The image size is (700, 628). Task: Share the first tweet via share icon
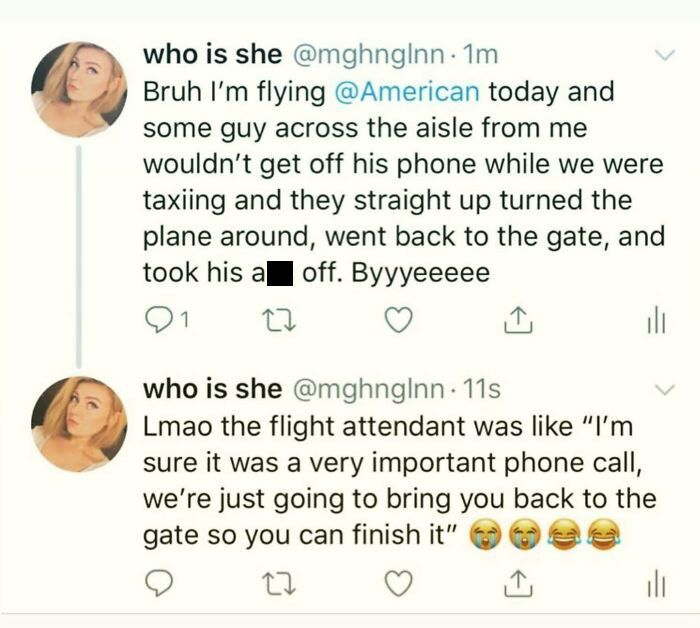click(518, 320)
